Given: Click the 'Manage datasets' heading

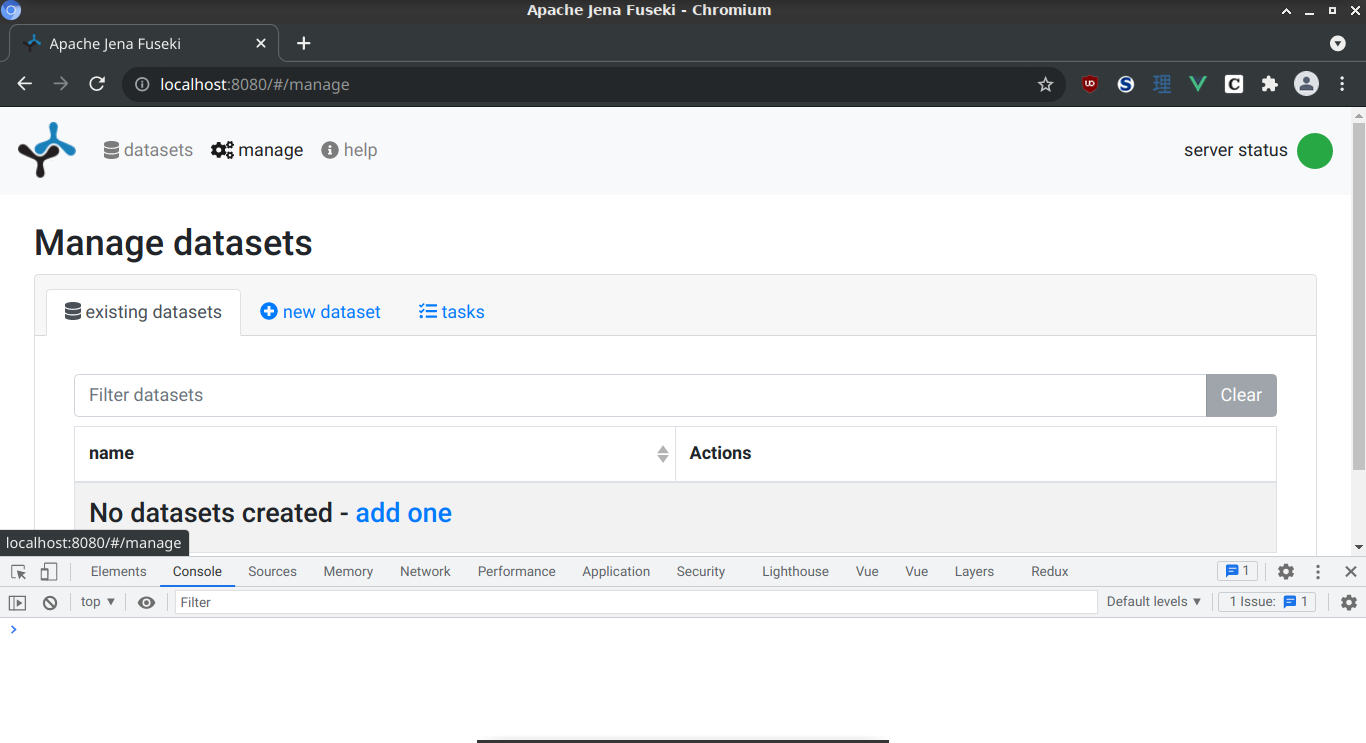Looking at the screenshot, I should click(x=173, y=243).
